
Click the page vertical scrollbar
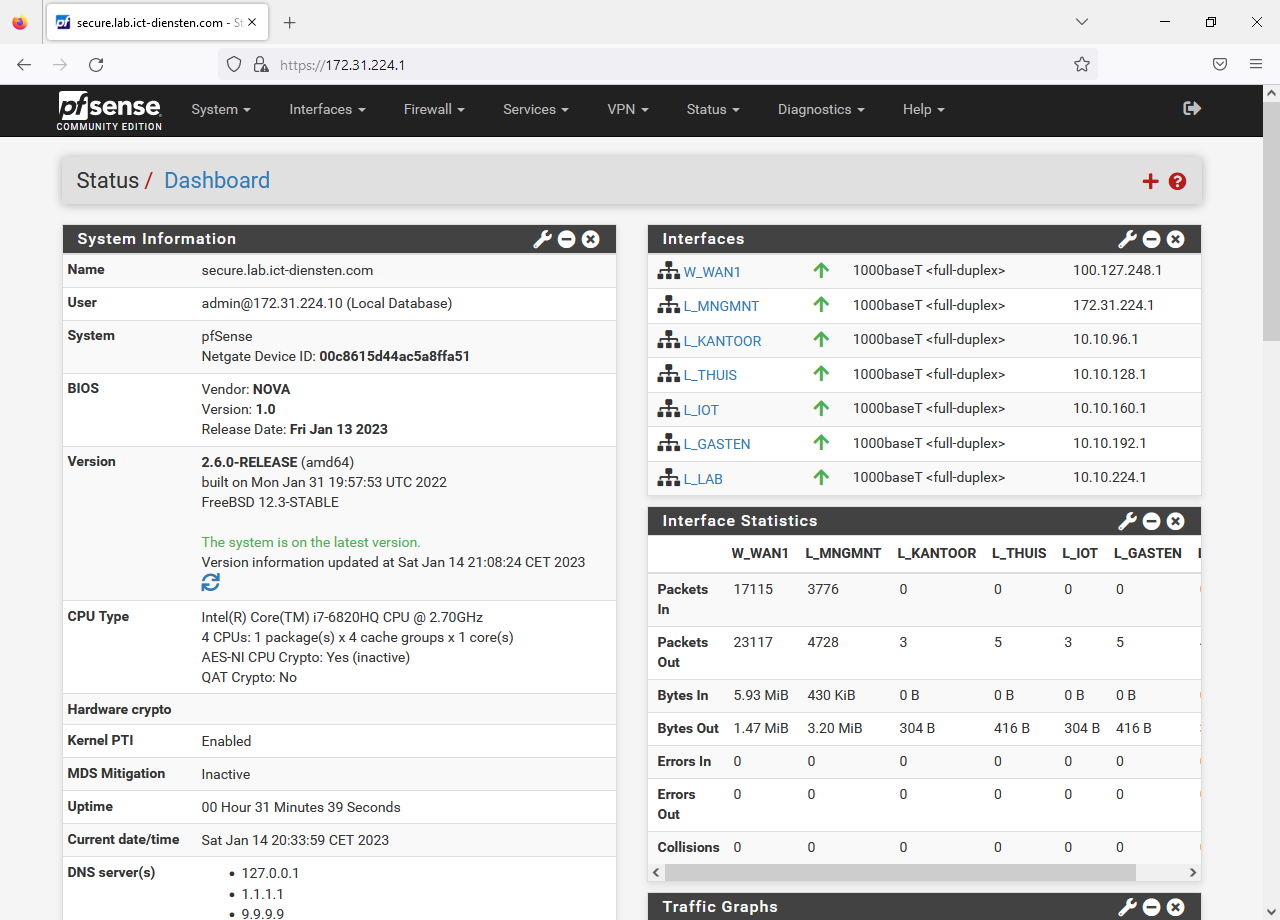1271,220
